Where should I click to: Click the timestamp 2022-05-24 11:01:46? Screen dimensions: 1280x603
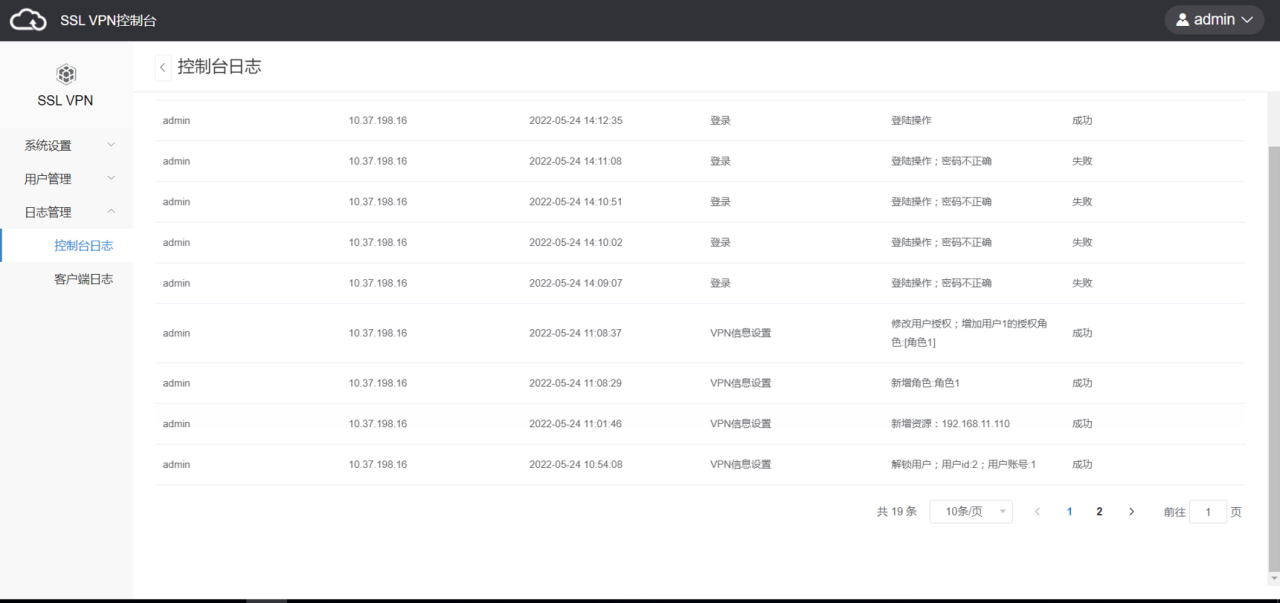[576, 424]
